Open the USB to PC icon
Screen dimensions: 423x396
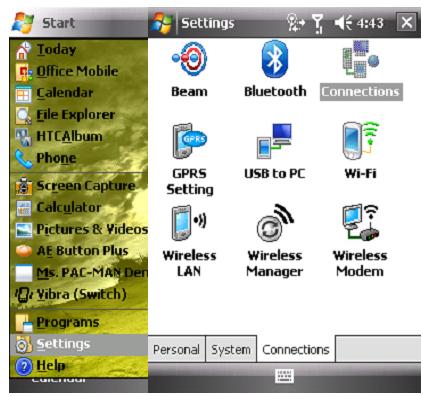point(274,141)
